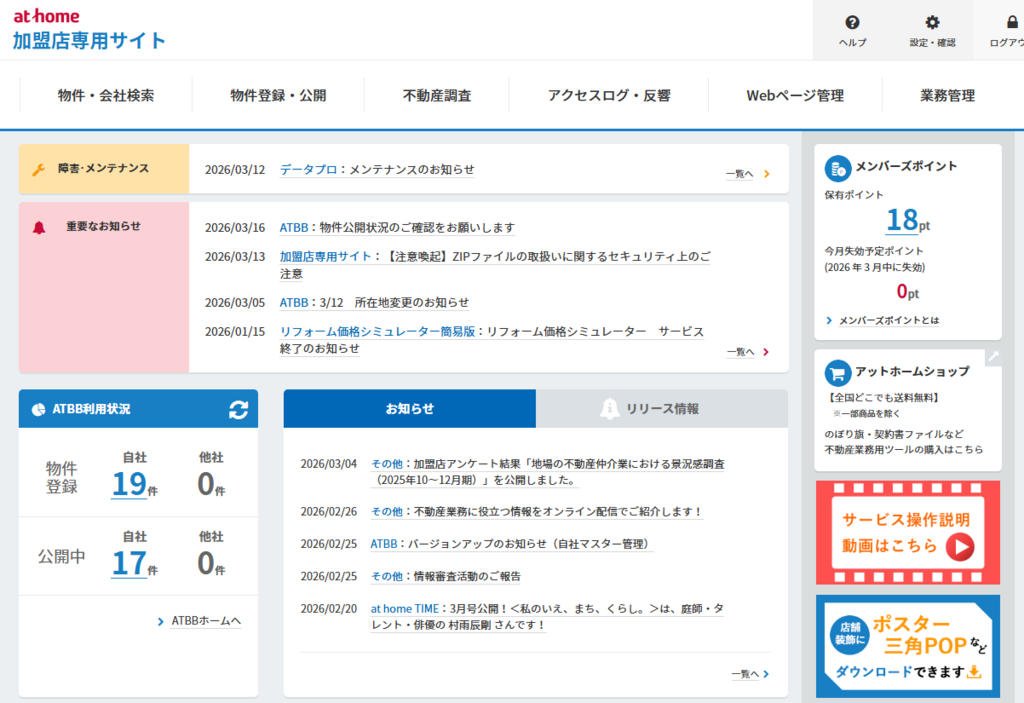
Task: Click the at home logo
Action: pyautogui.click(x=46, y=16)
